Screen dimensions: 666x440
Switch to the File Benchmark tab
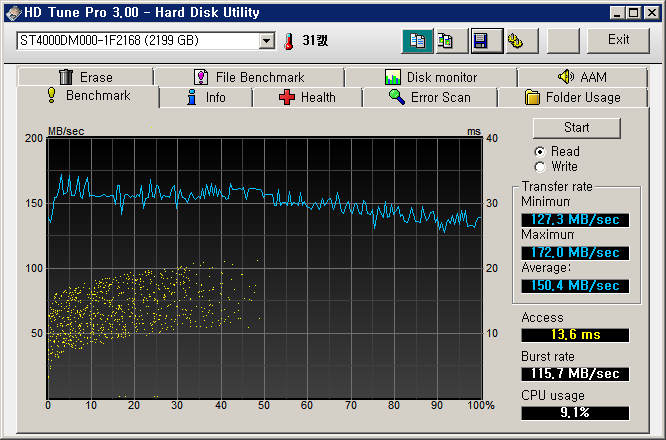pos(249,77)
